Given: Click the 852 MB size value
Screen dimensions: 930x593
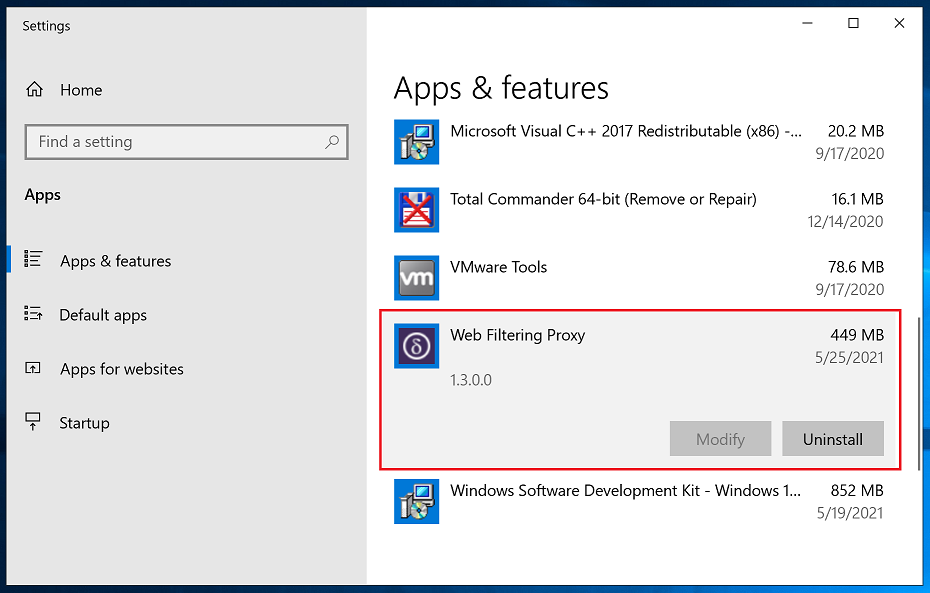Looking at the screenshot, I should click(x=857, y=490).
